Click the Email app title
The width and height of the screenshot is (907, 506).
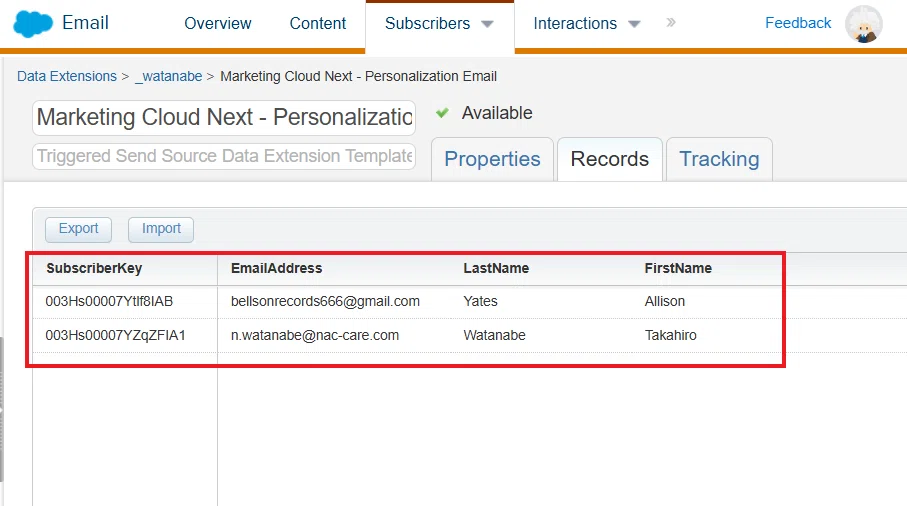pyautogui.click(x=85, y=23)
